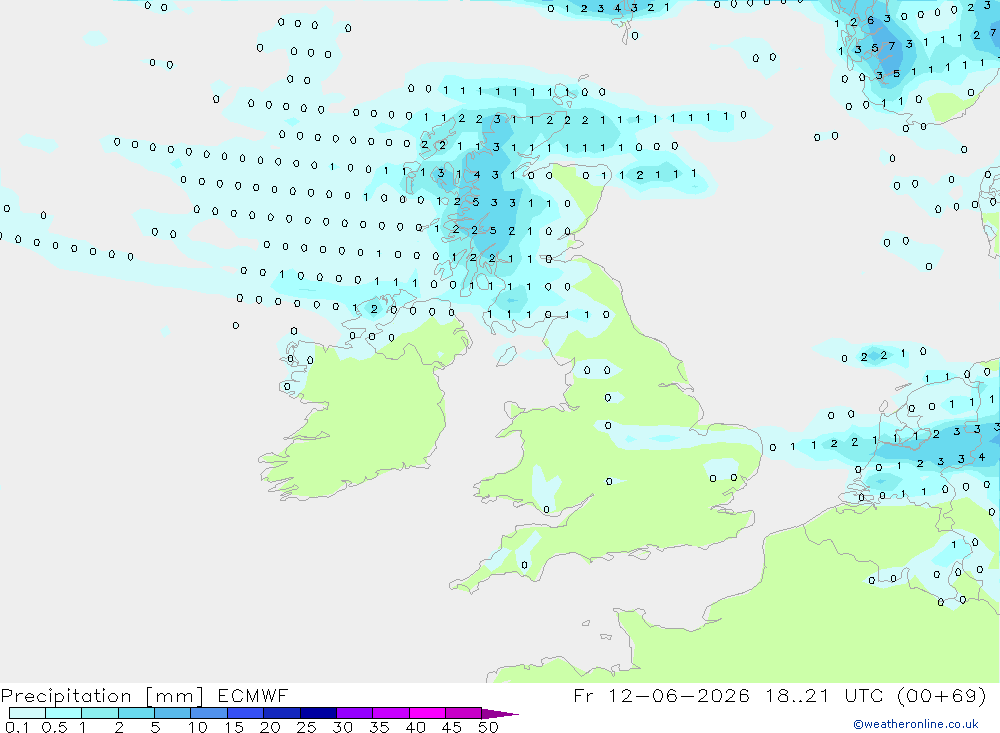Screen dimensions: 1000x733
Task: Click legend scale label '10'
Action: (x=198, y=727)
